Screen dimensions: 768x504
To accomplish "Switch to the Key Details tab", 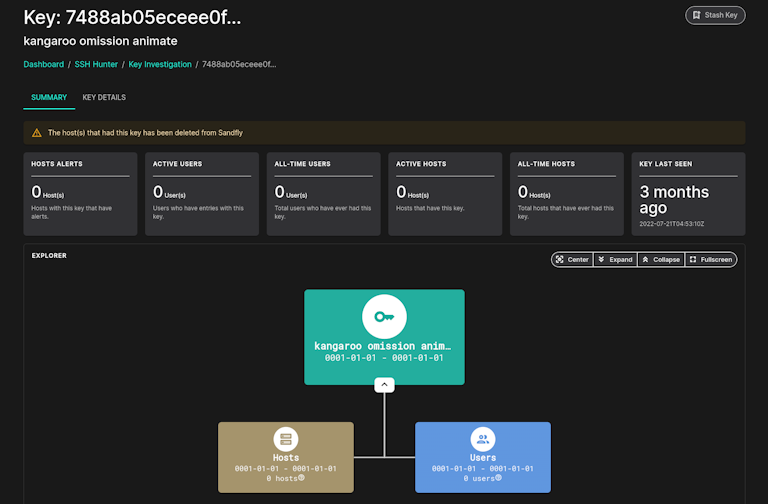I will click(x=104, y=97).
